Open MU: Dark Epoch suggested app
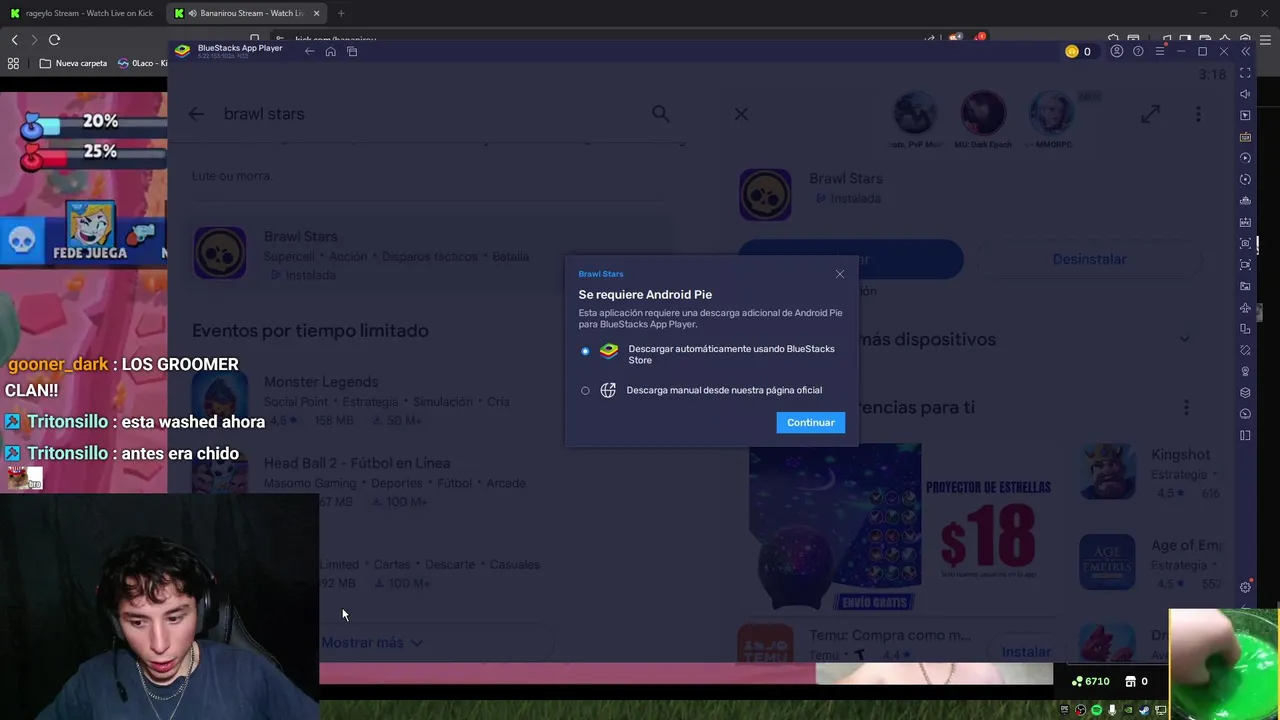This screenshot has width=1280, height=720. (x=983, y=120)
